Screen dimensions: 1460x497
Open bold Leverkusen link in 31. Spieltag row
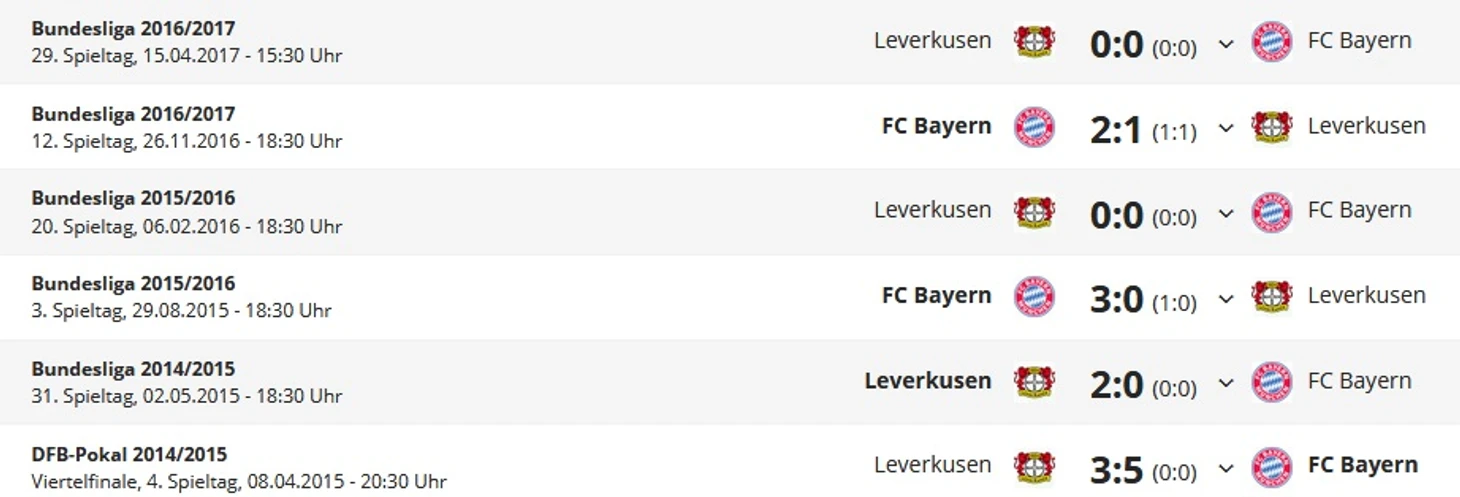pyautogui.click(x=928, y=381)
